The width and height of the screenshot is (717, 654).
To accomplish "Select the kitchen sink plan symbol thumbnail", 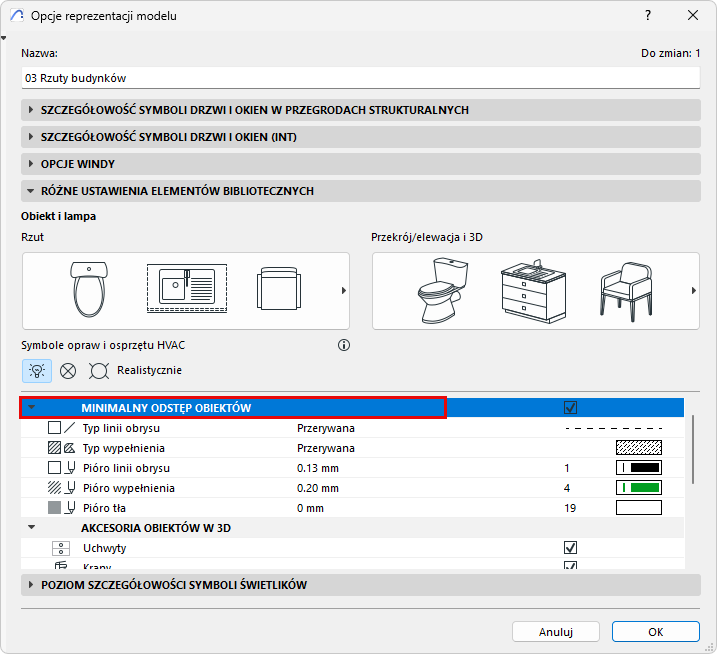I will click(x=187, y=288).
